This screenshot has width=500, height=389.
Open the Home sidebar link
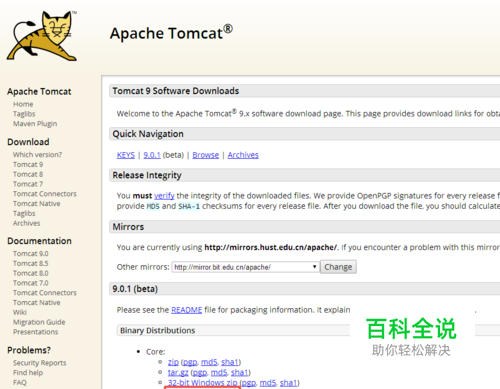coord(23,104)
